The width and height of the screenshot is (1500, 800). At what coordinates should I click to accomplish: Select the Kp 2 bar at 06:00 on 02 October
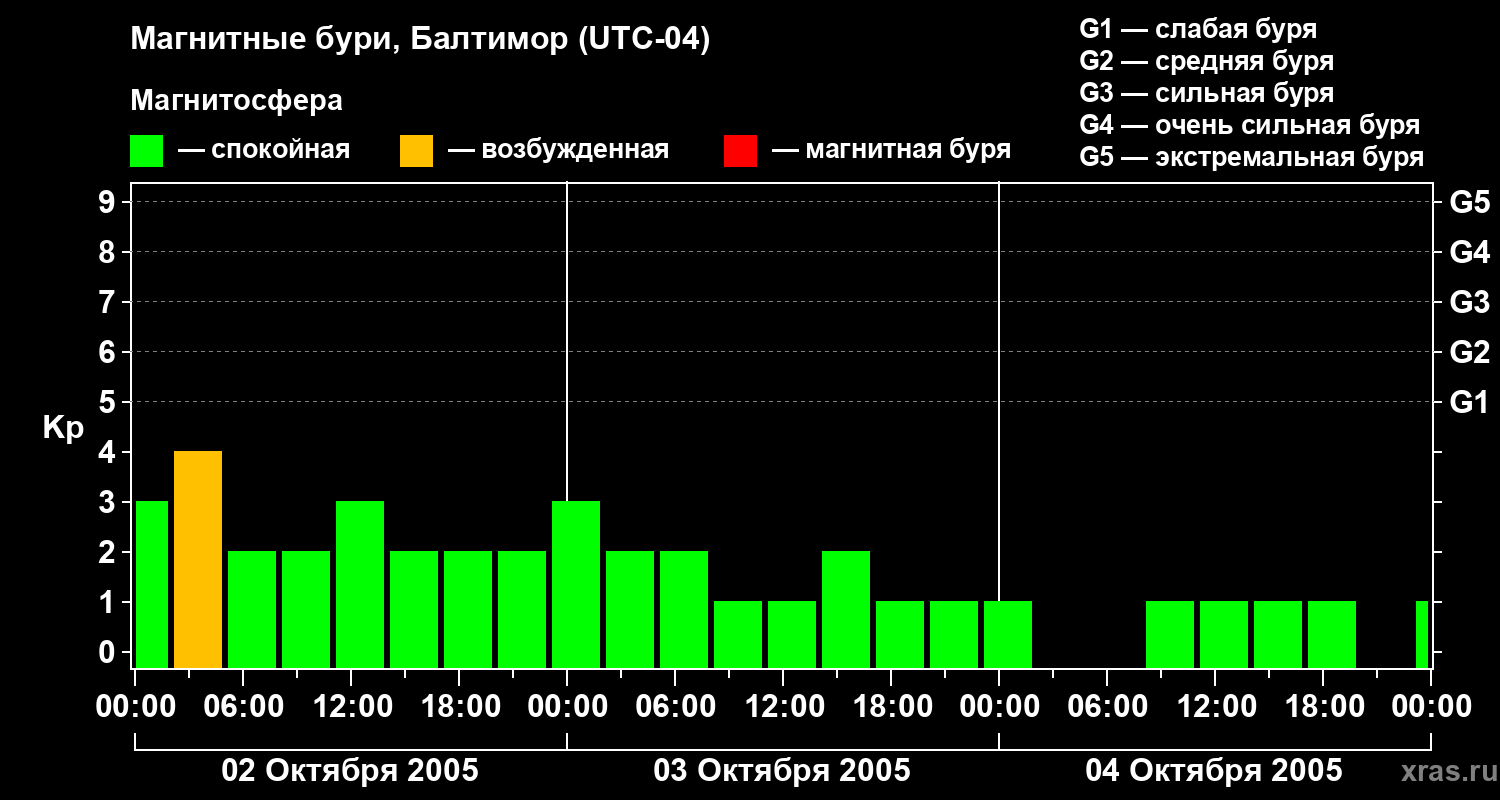(x=252, y=610)
